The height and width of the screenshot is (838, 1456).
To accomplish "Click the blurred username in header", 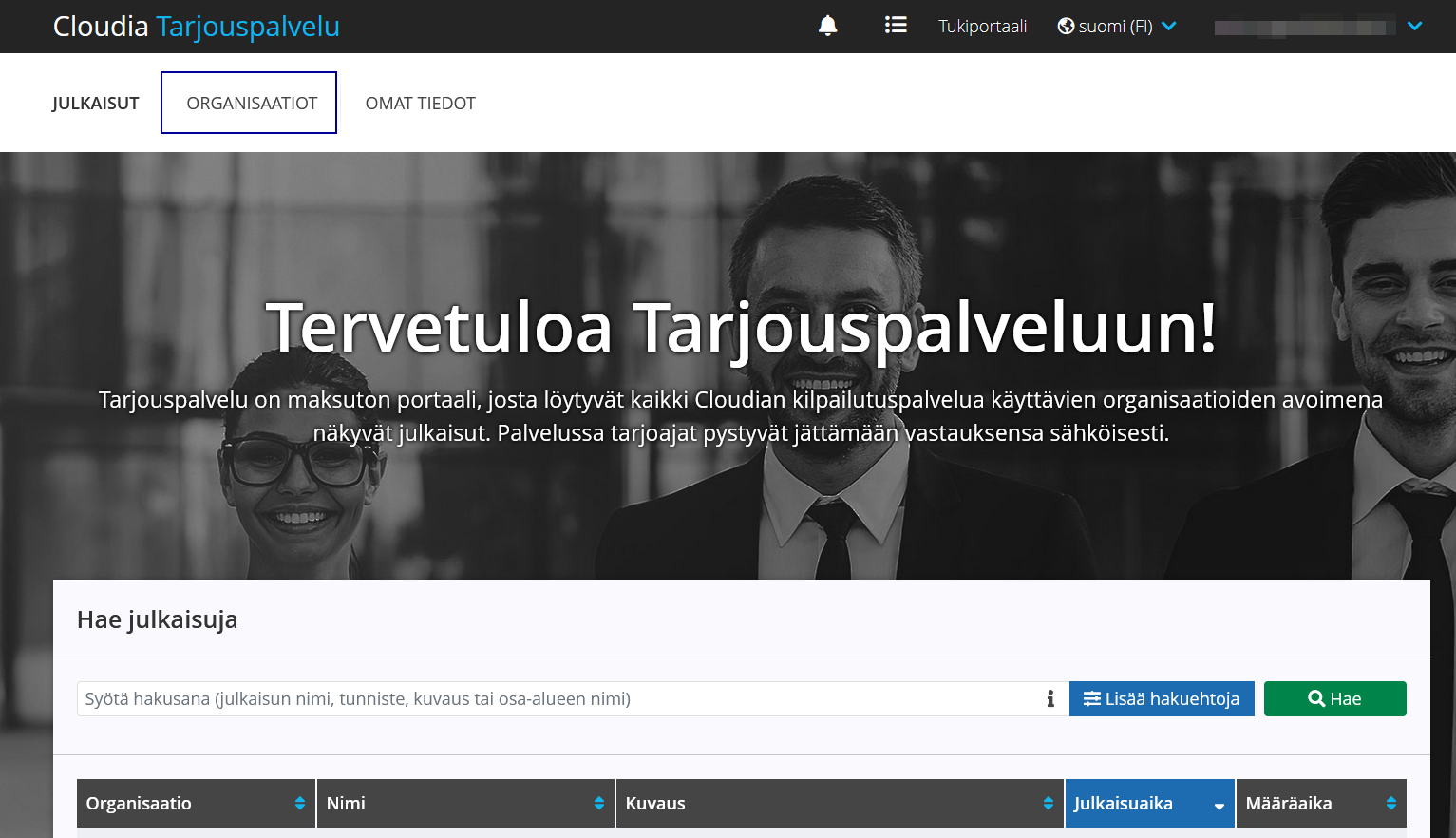I will [x=1305, y=28].
